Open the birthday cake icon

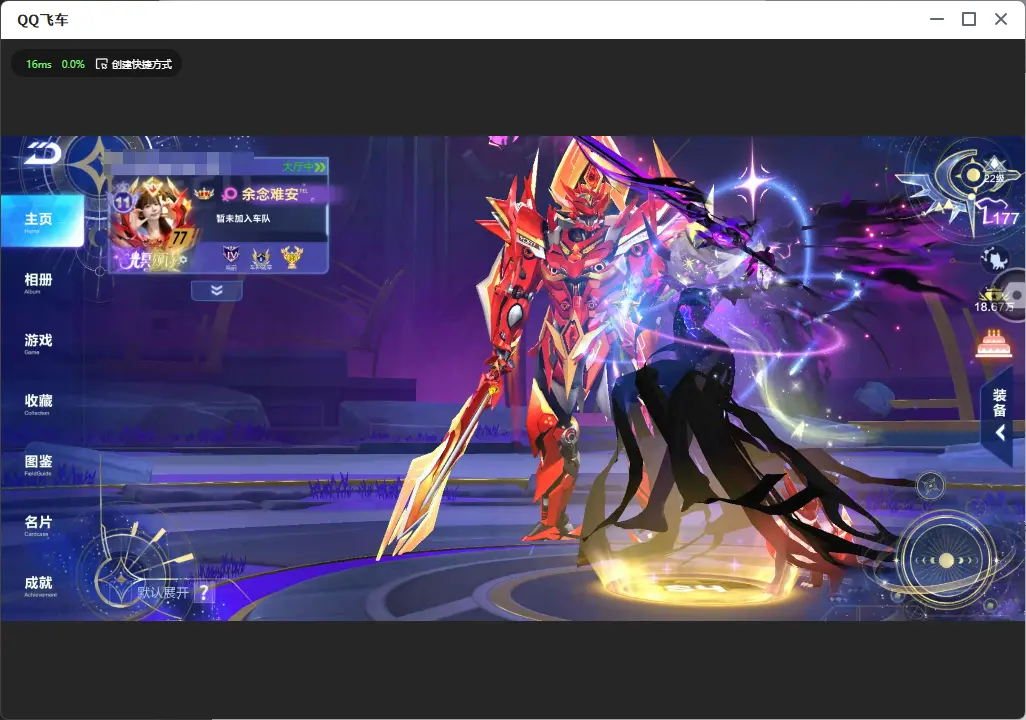(994, 344)
